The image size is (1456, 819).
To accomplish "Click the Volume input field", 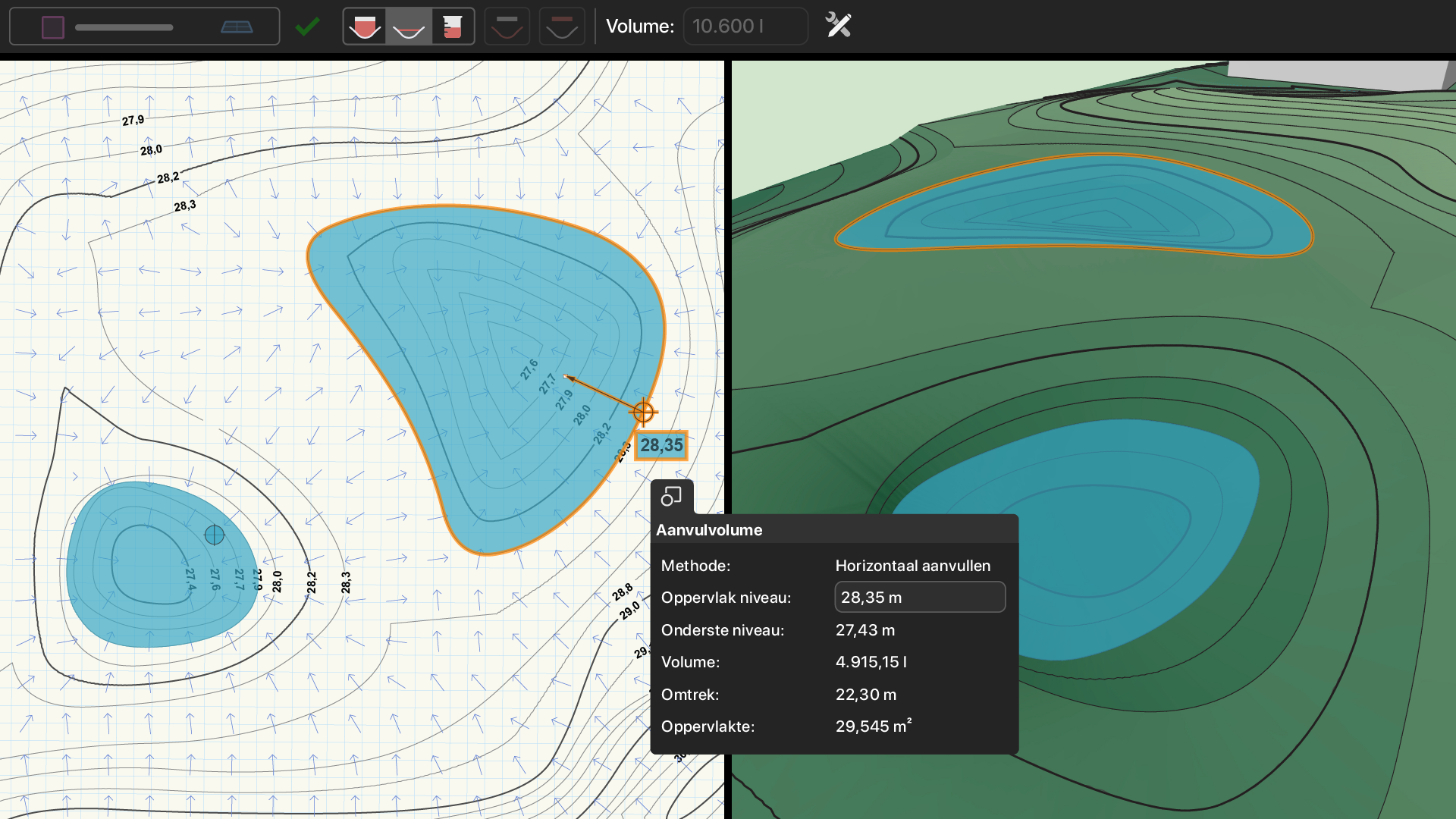I will tap(745, 27).
